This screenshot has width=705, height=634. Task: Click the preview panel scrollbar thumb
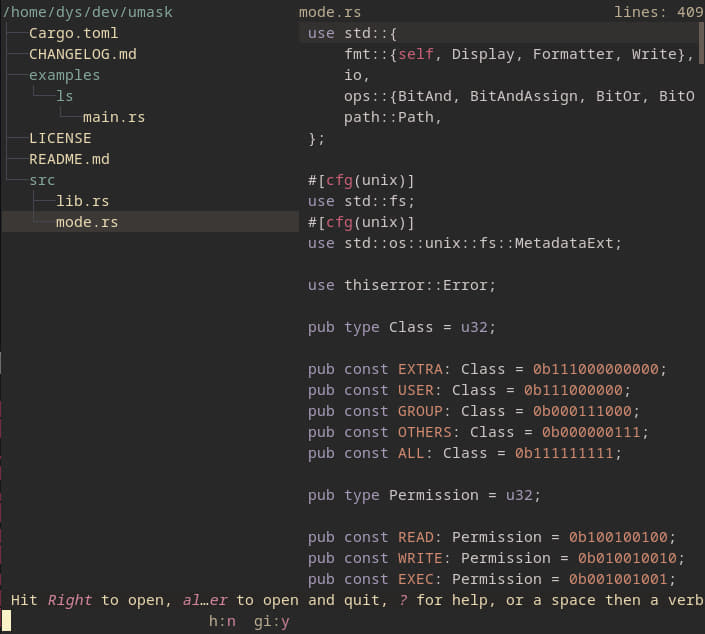coord(701,44)
